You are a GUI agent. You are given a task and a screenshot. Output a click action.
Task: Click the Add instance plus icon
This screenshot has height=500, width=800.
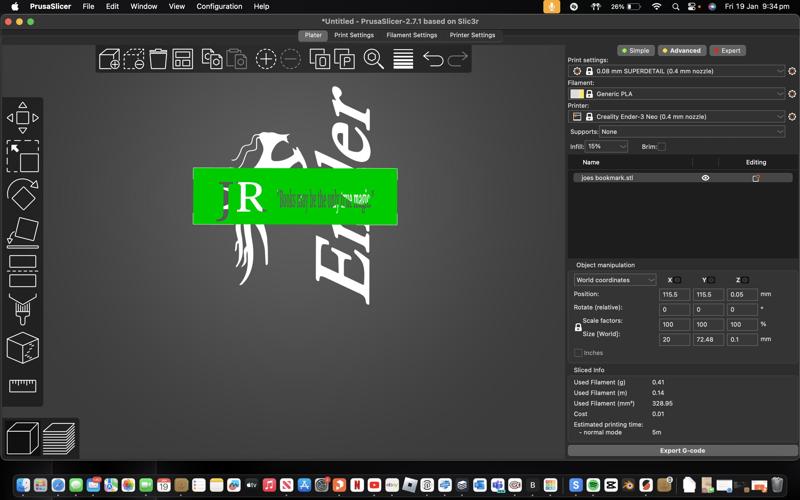coord(266,59)
